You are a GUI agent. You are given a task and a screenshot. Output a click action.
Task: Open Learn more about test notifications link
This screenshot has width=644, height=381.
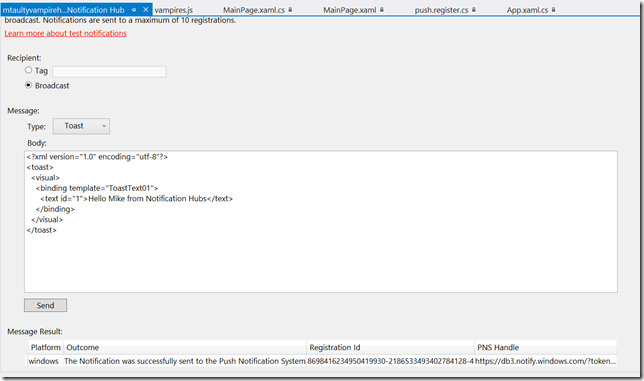(x=66, y=33)
